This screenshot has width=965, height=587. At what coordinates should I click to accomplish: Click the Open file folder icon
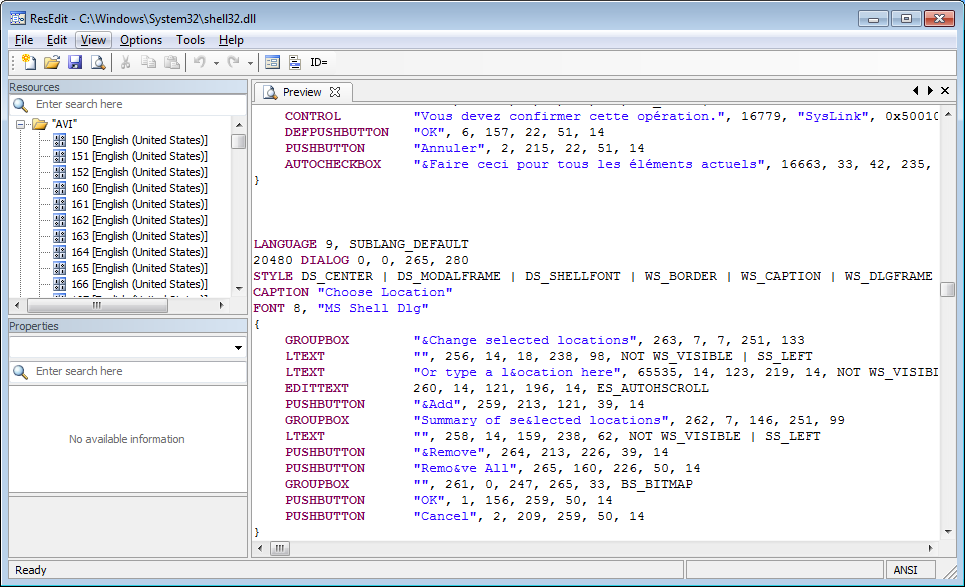52,63
